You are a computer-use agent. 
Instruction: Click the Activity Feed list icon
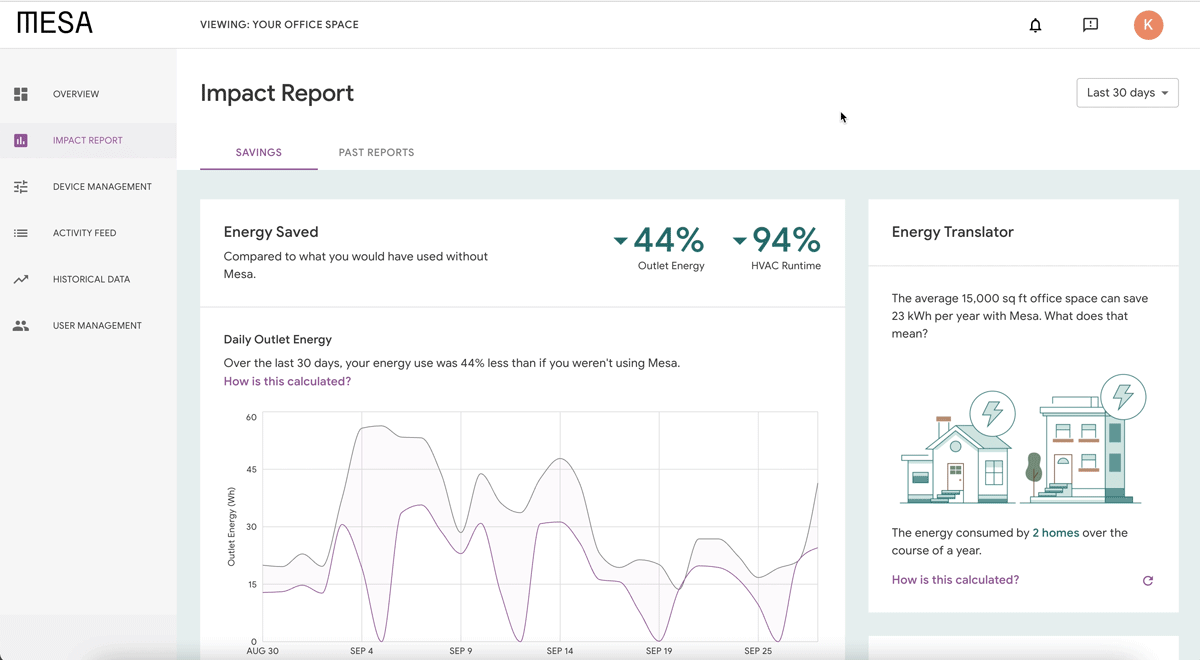pyautogui.click(x=21, y=233)
